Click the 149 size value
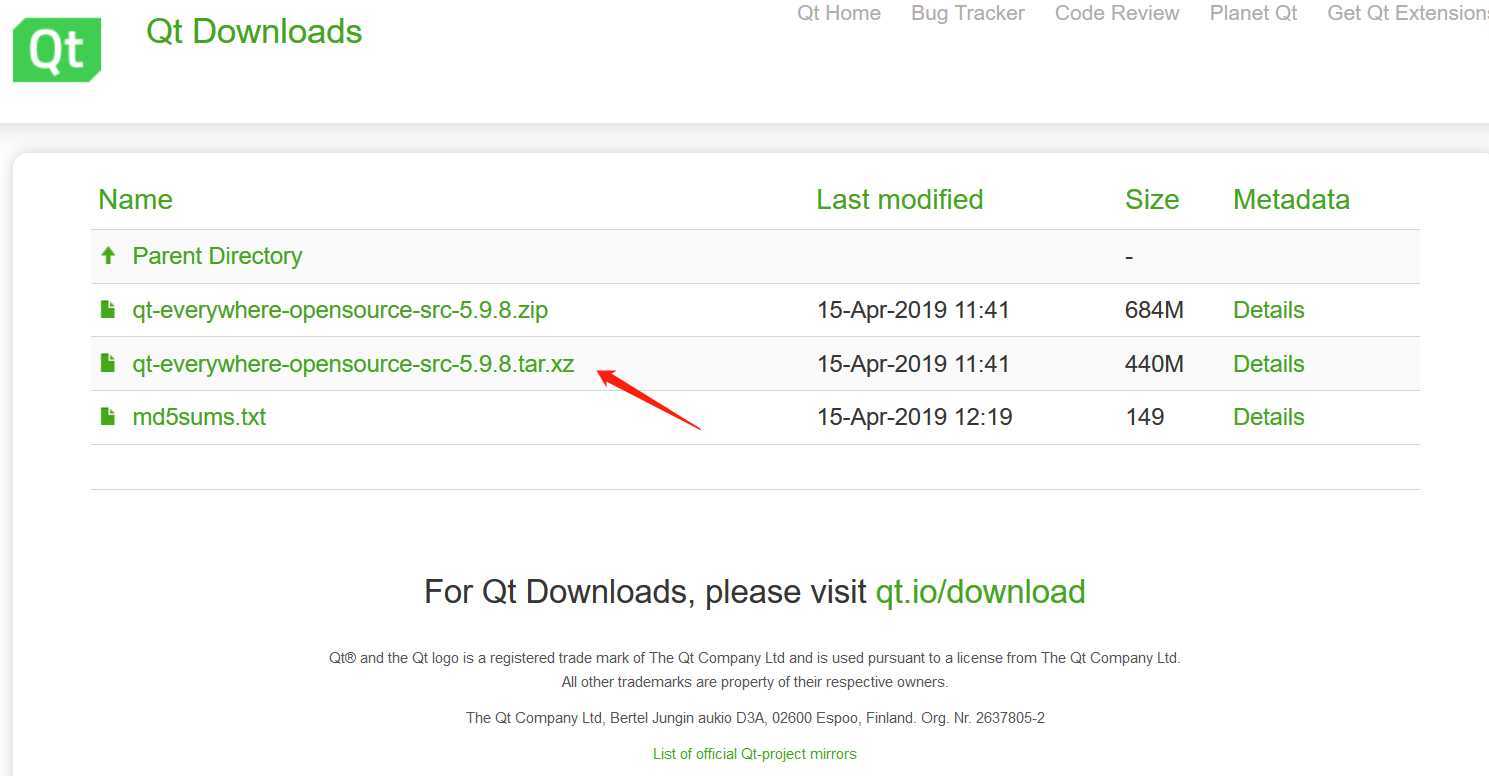Image resolution: width=1489 pixels, height=776 pixels. click(x=1144, y=417)
